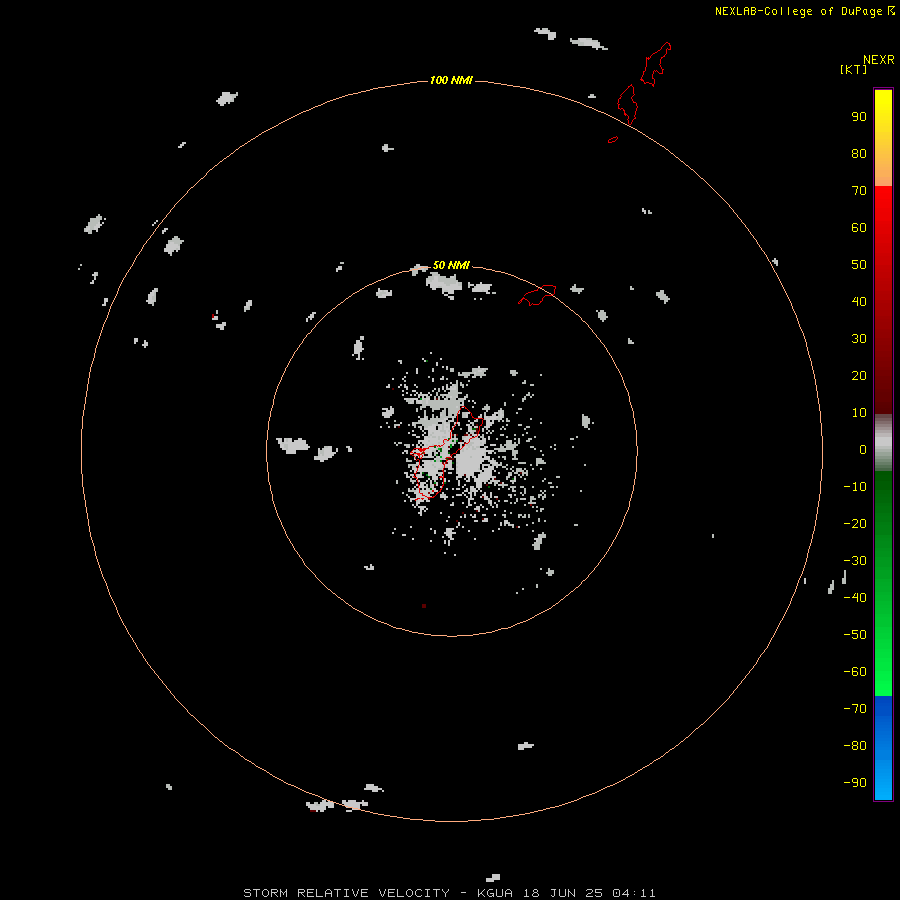Click the 80 value on velocity scale
The image size is (900, 900).
pos(859,153)
